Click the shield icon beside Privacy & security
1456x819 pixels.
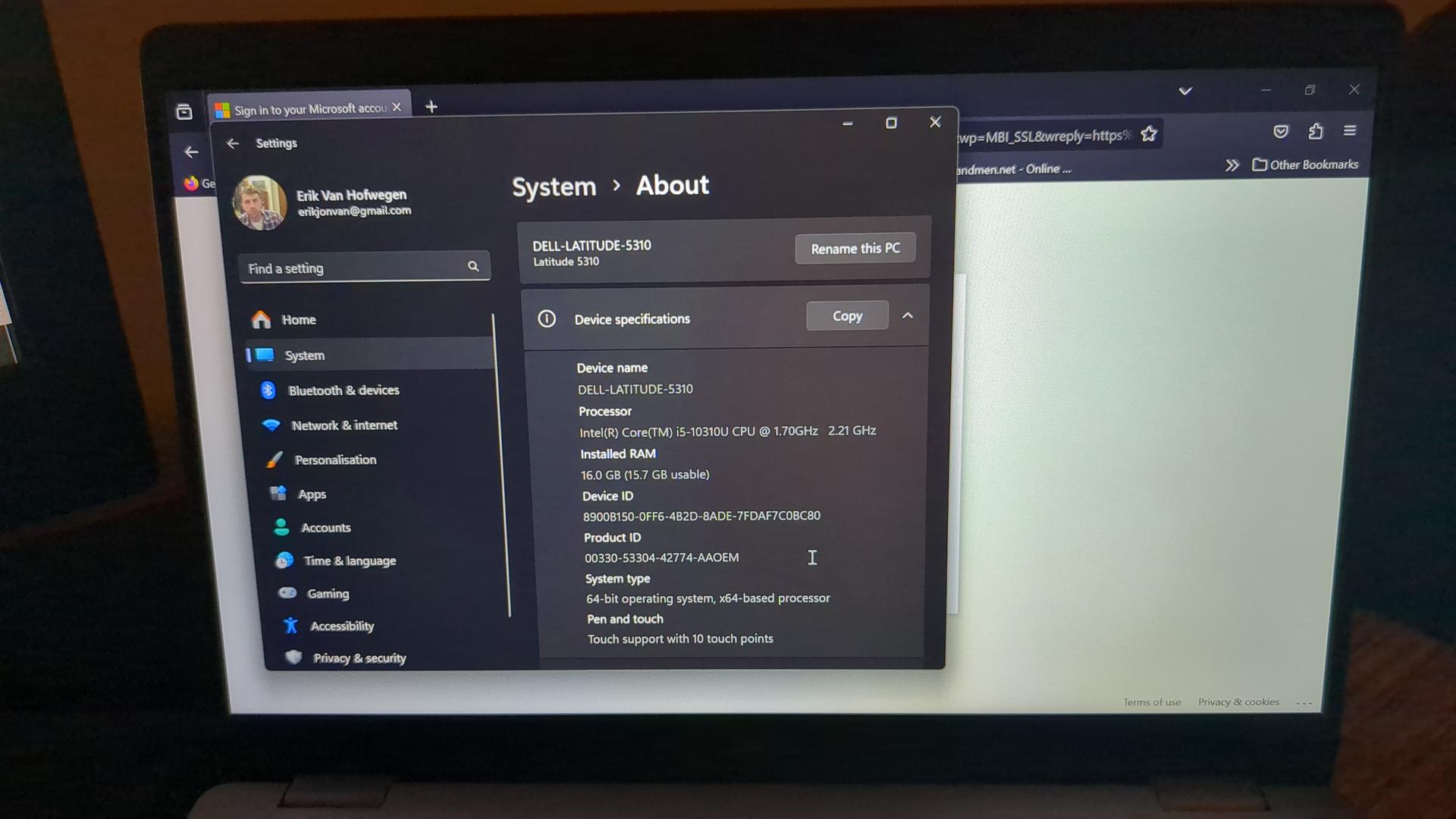pyautogui.click(x=294, y=657)
